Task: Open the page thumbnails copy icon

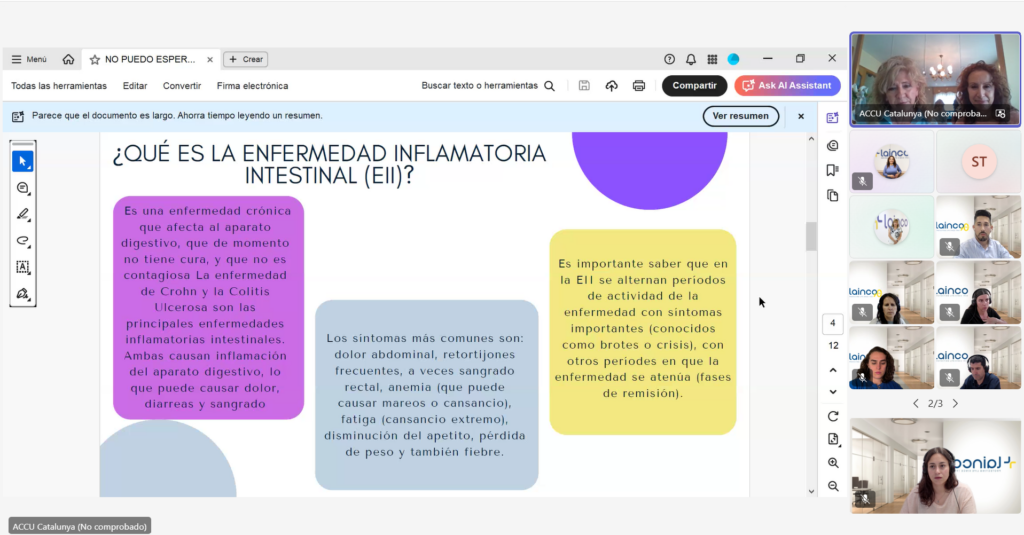Action: (832, 195)
